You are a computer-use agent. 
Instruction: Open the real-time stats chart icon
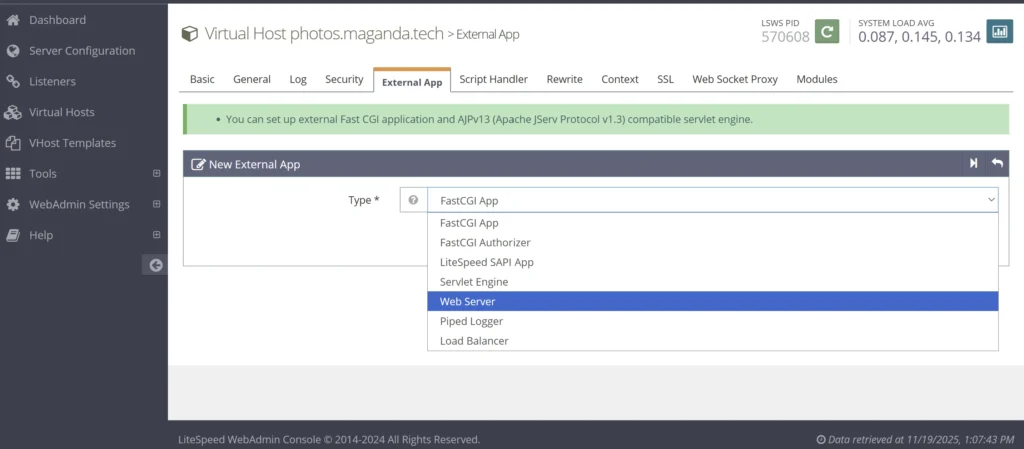(999, 32)
